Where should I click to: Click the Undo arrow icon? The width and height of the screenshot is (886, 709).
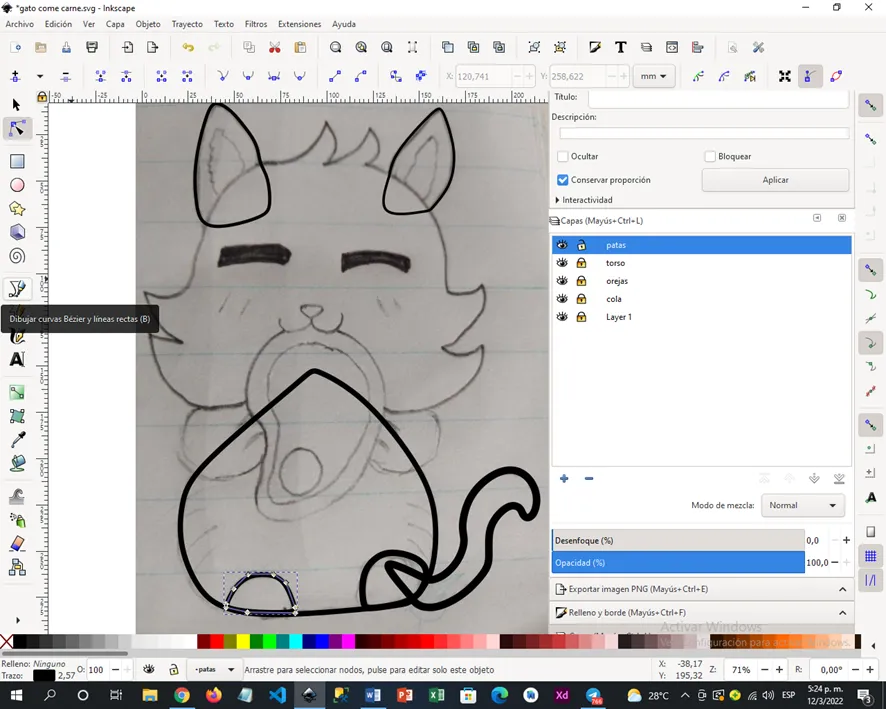pos(188,47)
